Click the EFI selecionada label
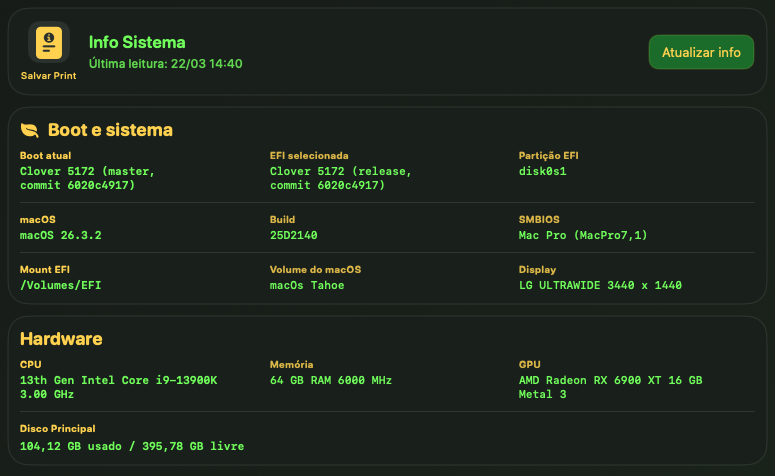 point(309,156)
